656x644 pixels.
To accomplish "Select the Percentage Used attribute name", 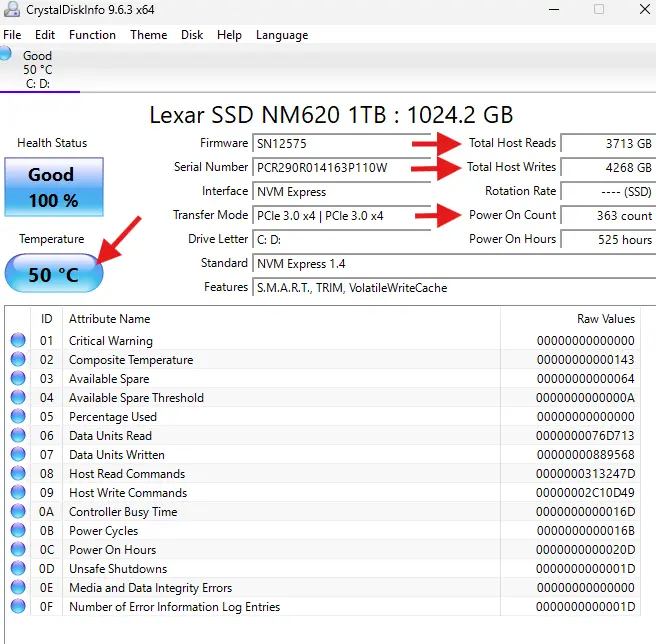I will [113, 417].
